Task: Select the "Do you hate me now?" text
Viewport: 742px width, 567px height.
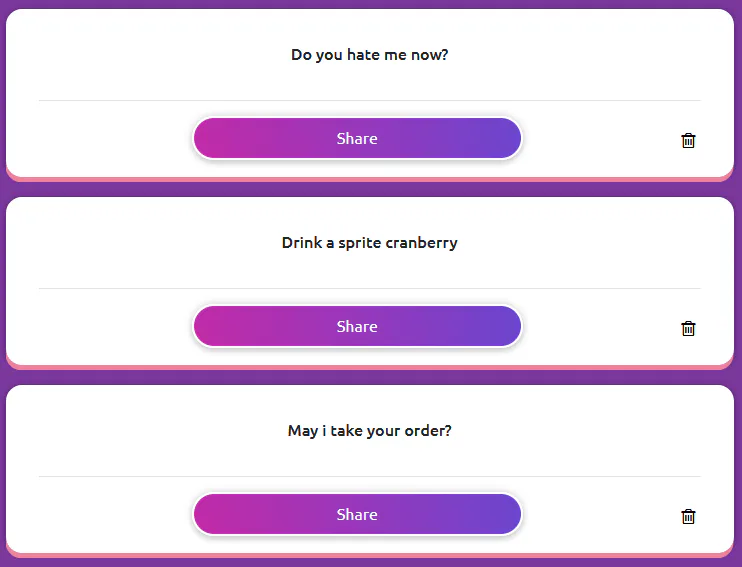Action: [369, 55]
